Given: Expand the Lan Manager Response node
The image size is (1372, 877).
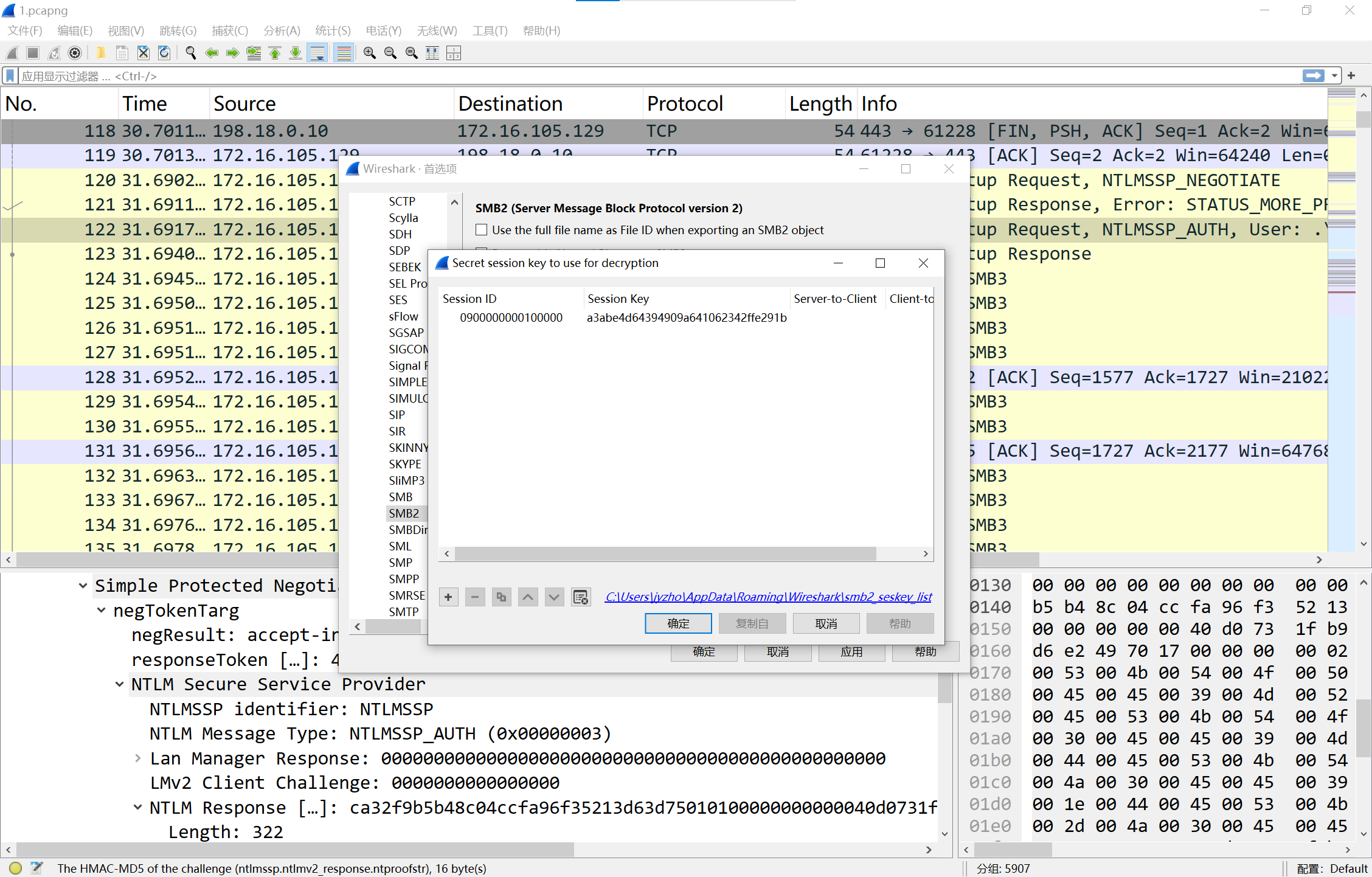Looking at the screenshot, I should click(137, 758).
